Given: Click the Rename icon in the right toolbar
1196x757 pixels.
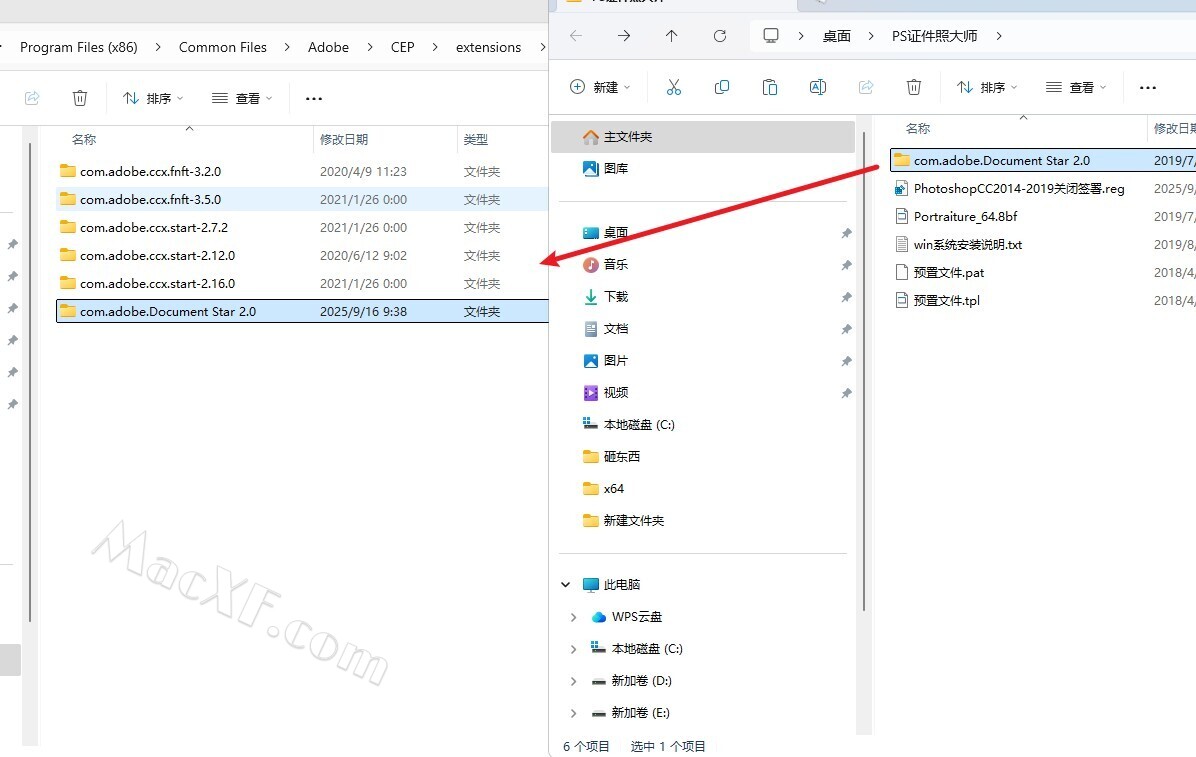Looking at the screenshot, I should coord(818,87).
